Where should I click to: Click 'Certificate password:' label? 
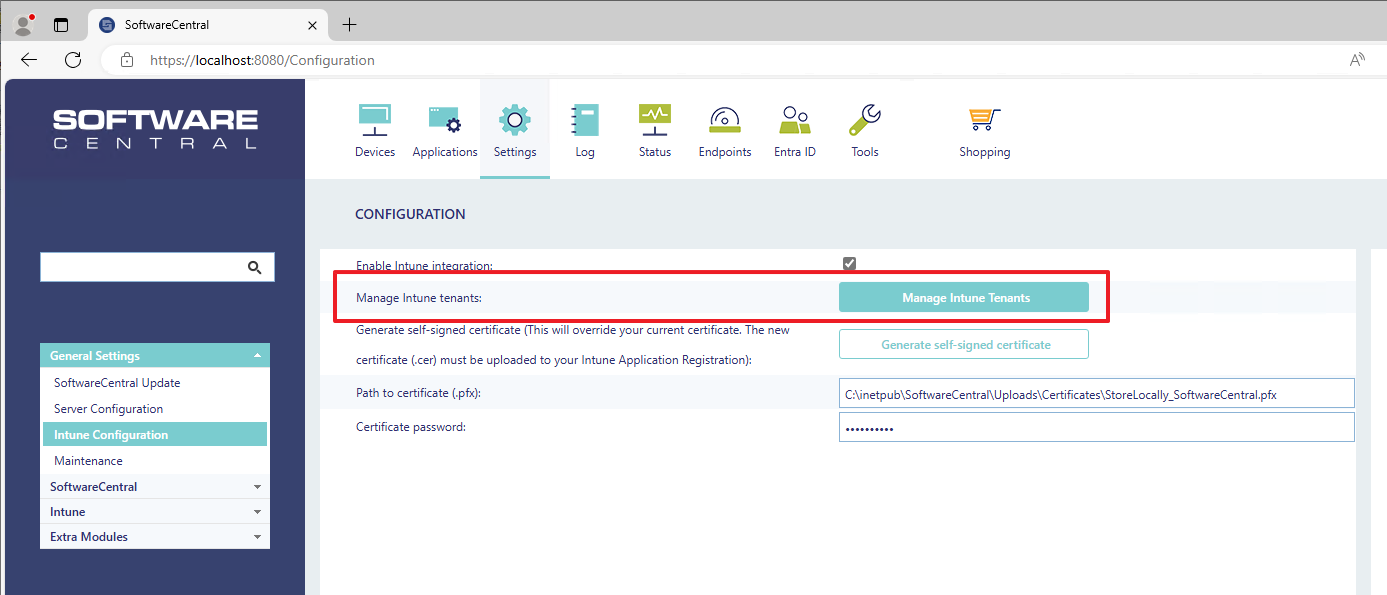coord(411,427)
